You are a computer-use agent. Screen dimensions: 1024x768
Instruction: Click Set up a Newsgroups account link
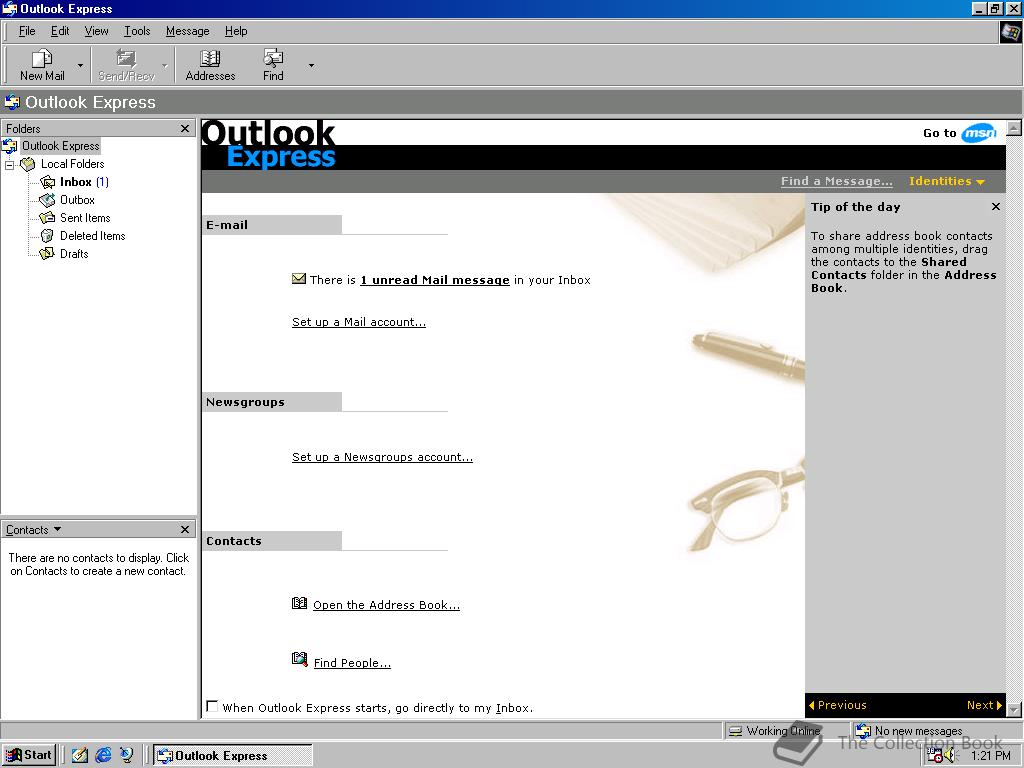tap(382, 457)
